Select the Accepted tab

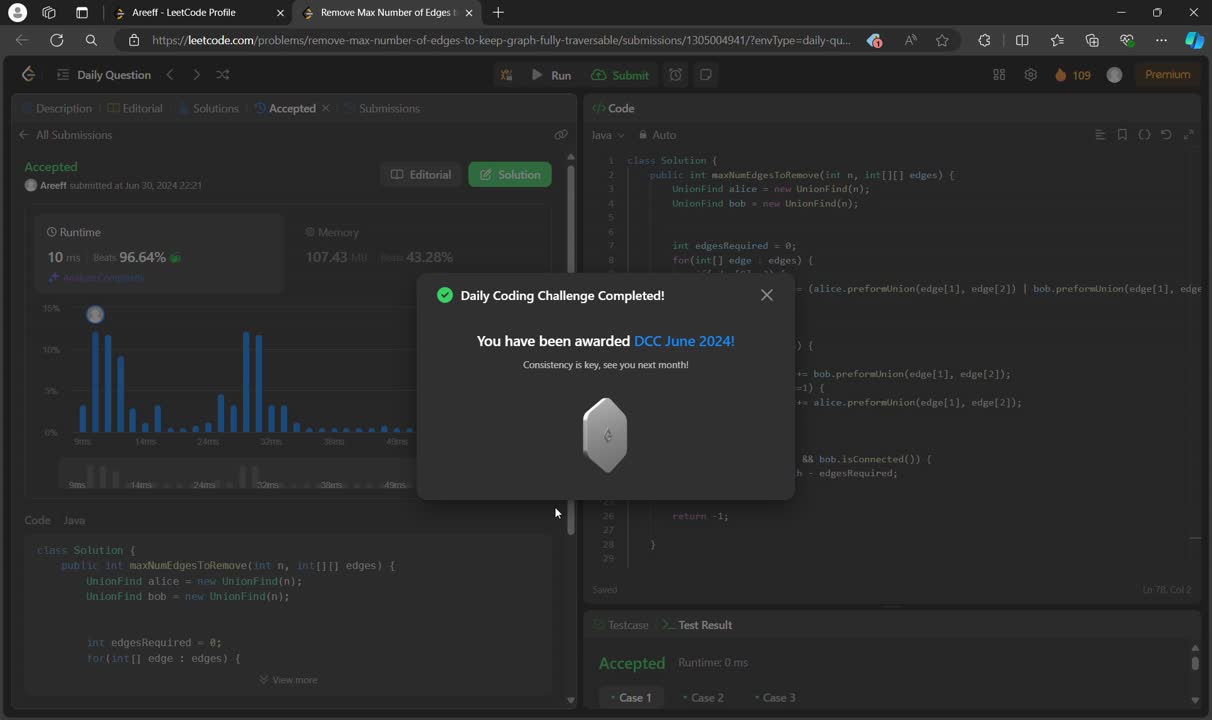coord(285,108)
